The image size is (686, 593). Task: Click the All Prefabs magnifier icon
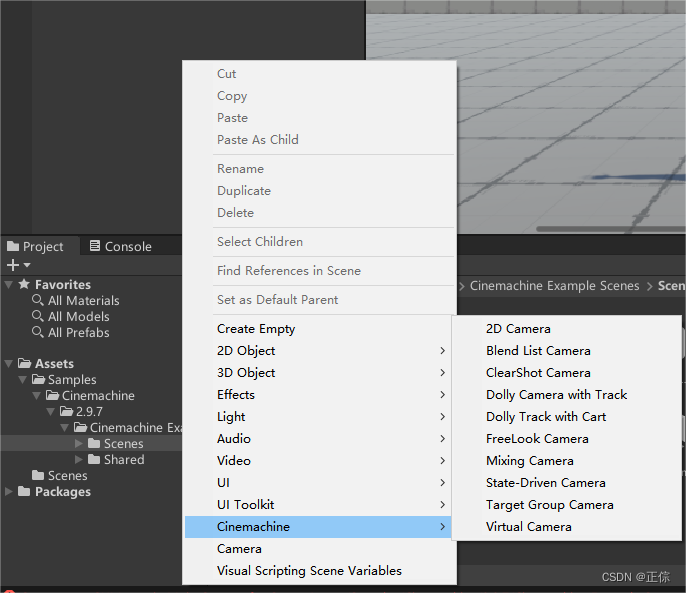38,332
